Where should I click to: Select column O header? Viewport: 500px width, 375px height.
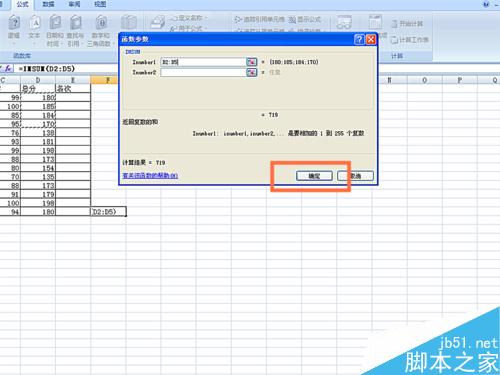424,80
